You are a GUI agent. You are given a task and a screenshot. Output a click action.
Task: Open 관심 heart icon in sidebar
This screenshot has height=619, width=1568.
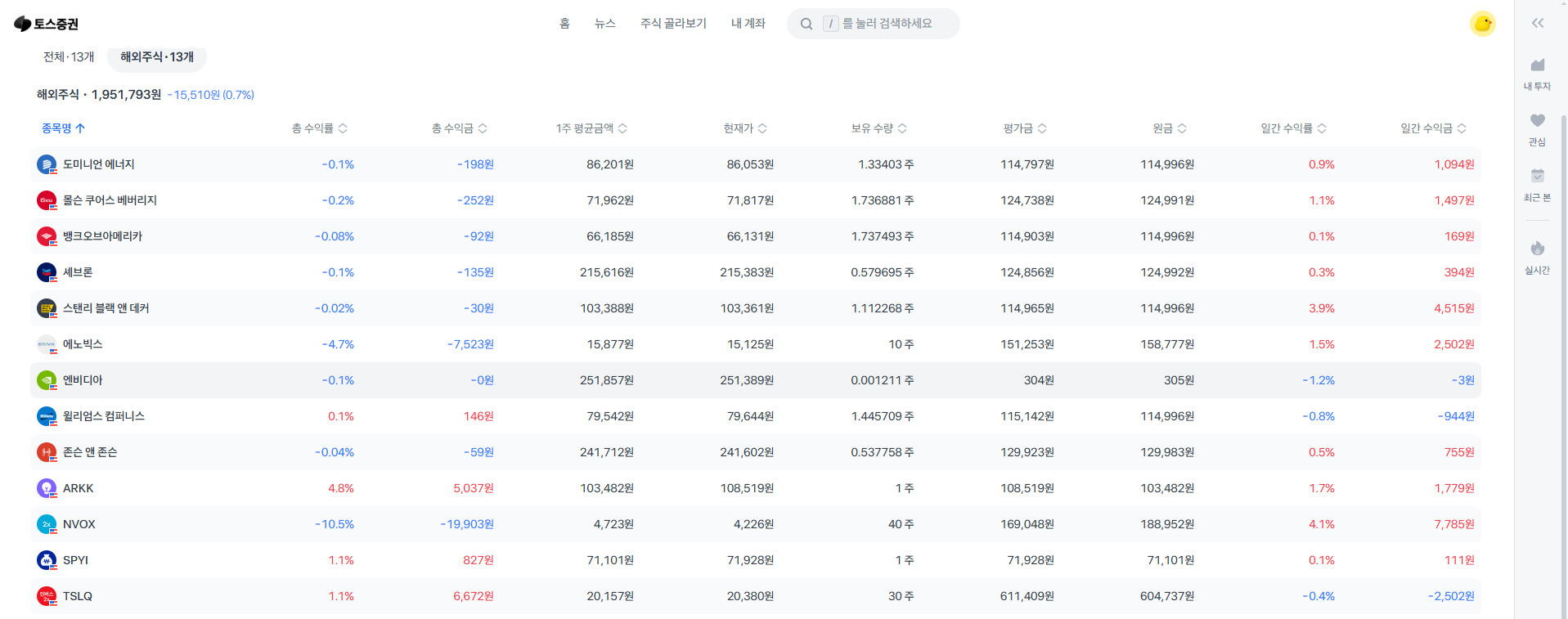[1537, 122]
